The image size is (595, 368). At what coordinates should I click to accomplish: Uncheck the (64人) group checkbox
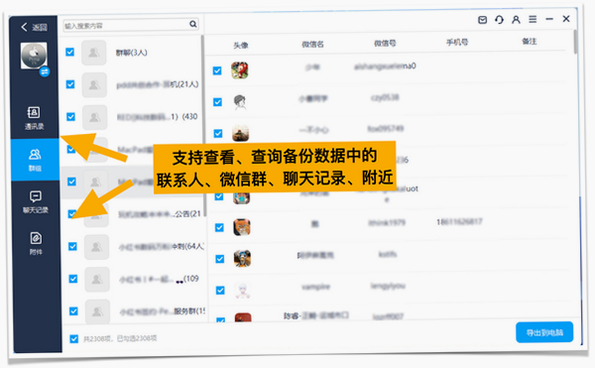point(73,247)
